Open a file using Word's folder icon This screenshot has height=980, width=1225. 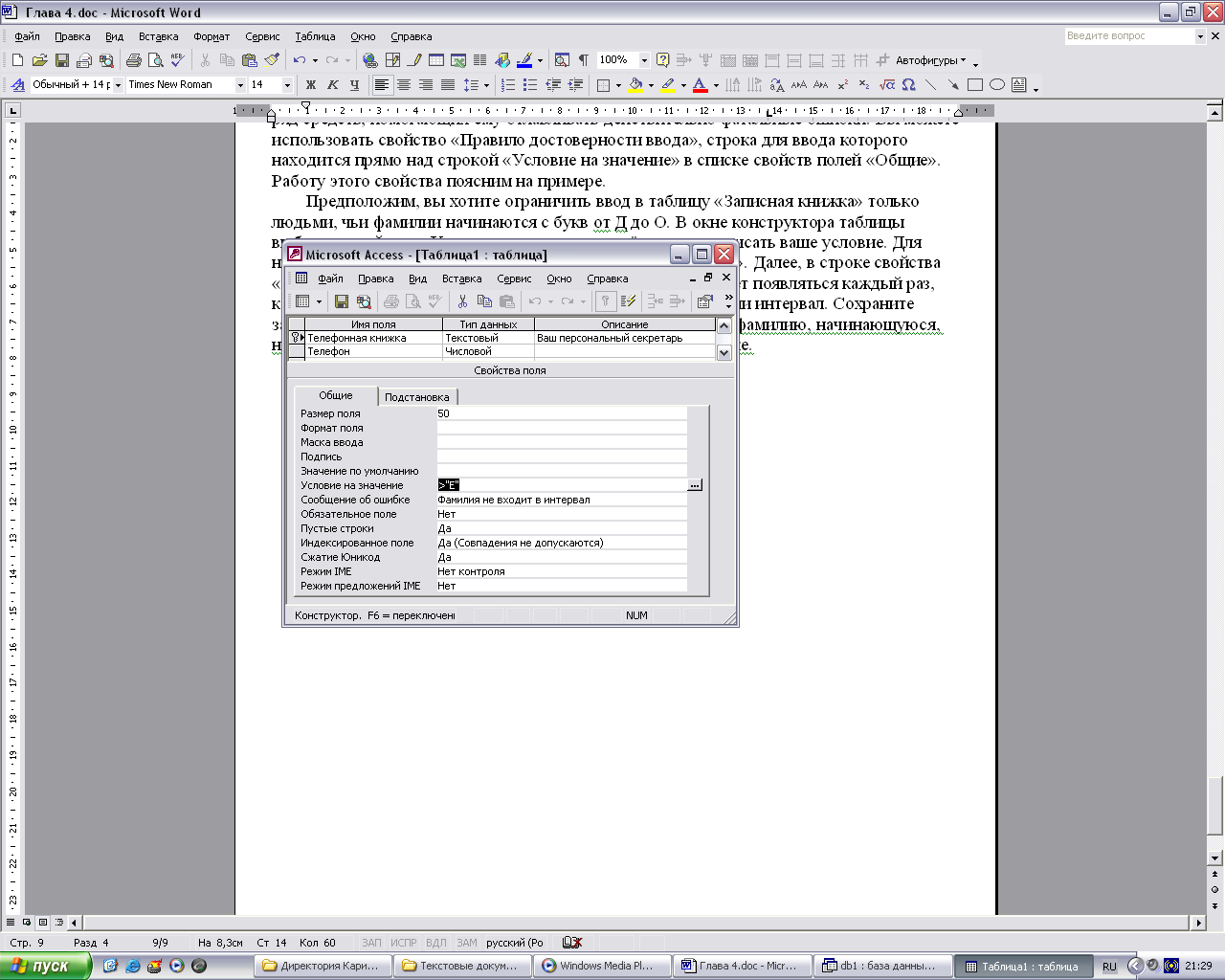pos(40,60)
